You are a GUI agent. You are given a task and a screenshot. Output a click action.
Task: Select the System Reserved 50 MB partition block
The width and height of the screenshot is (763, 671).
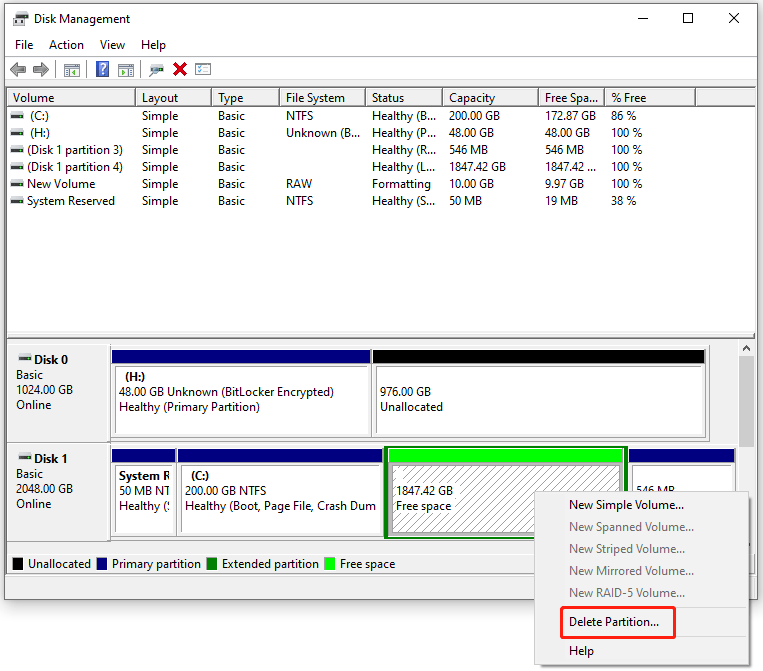(x=144, y=491)
